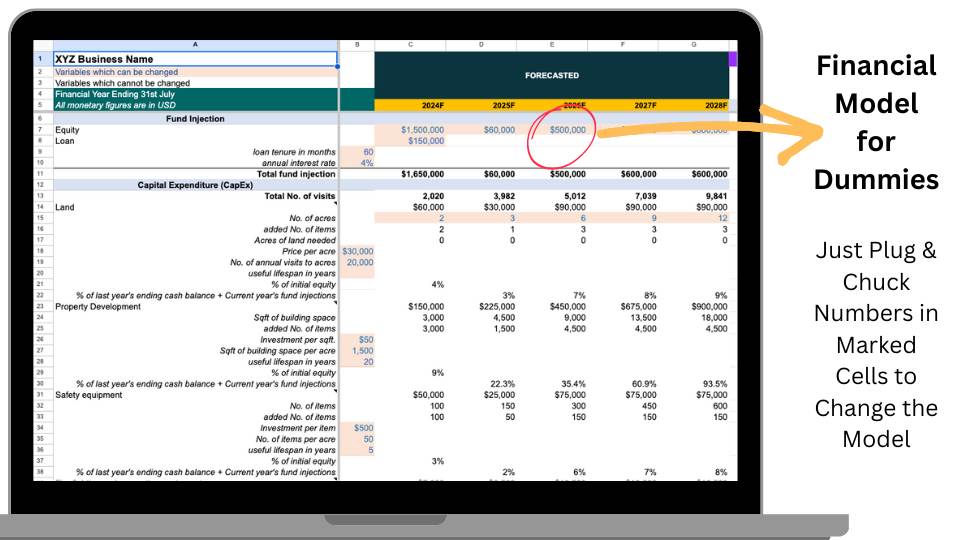Select visits value 2,020

coord(433,196)
